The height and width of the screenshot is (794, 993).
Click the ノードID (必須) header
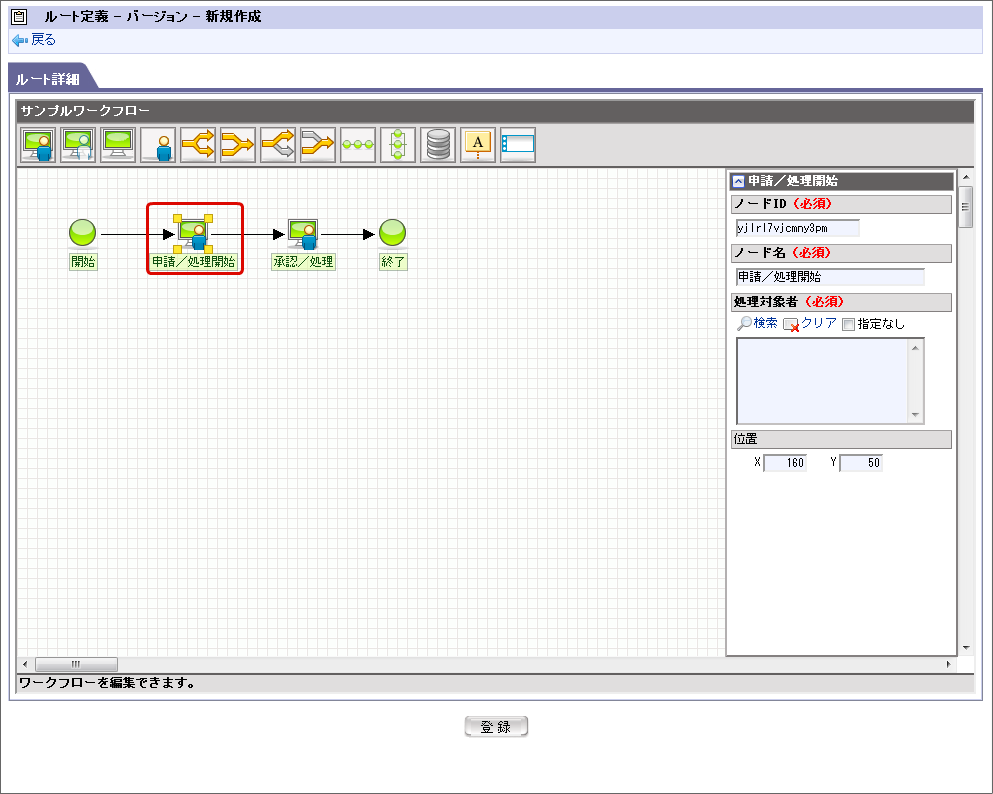click(x=841, y=204)
